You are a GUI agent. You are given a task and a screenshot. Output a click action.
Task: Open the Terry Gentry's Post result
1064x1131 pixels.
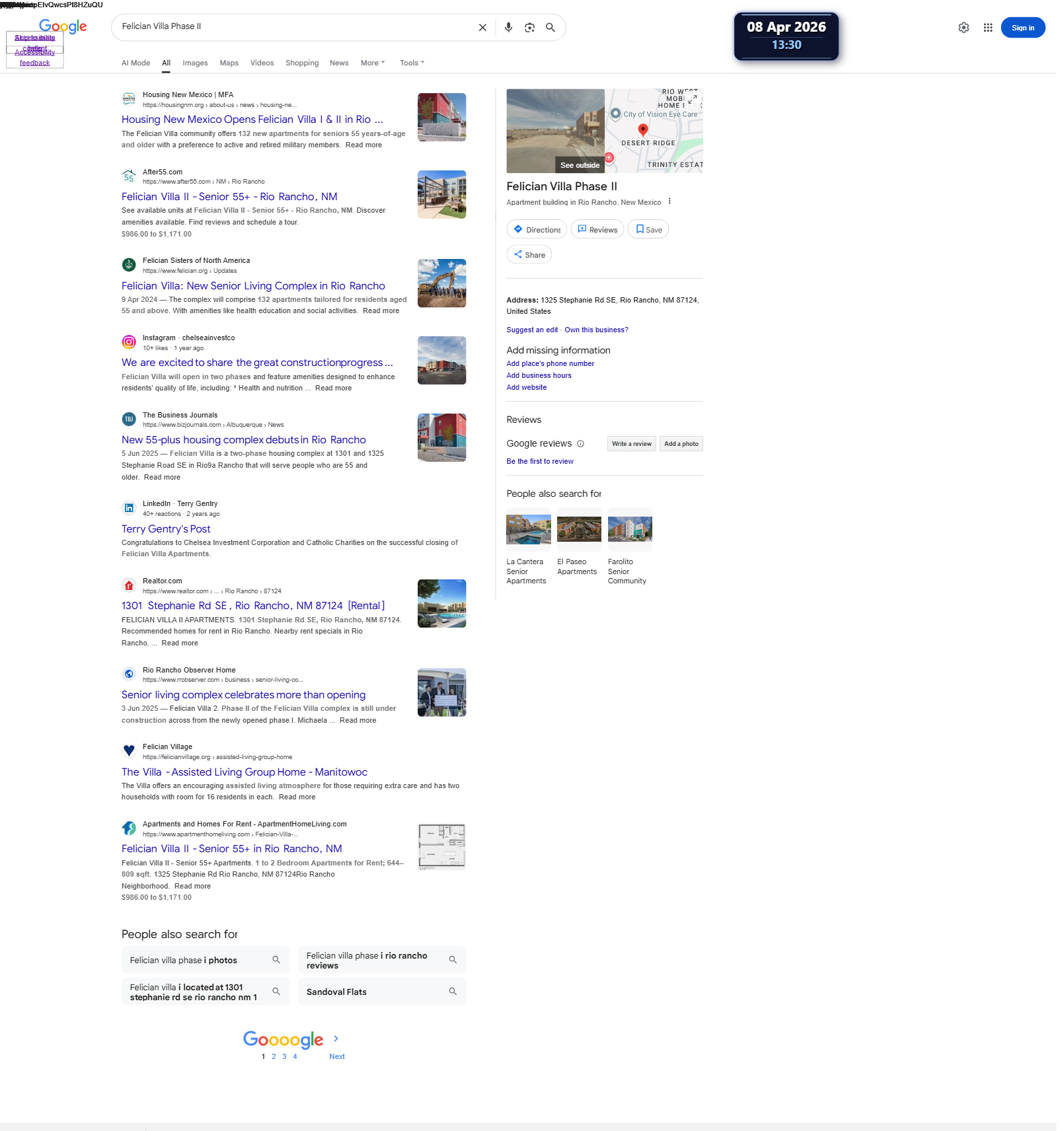(166, 529)
